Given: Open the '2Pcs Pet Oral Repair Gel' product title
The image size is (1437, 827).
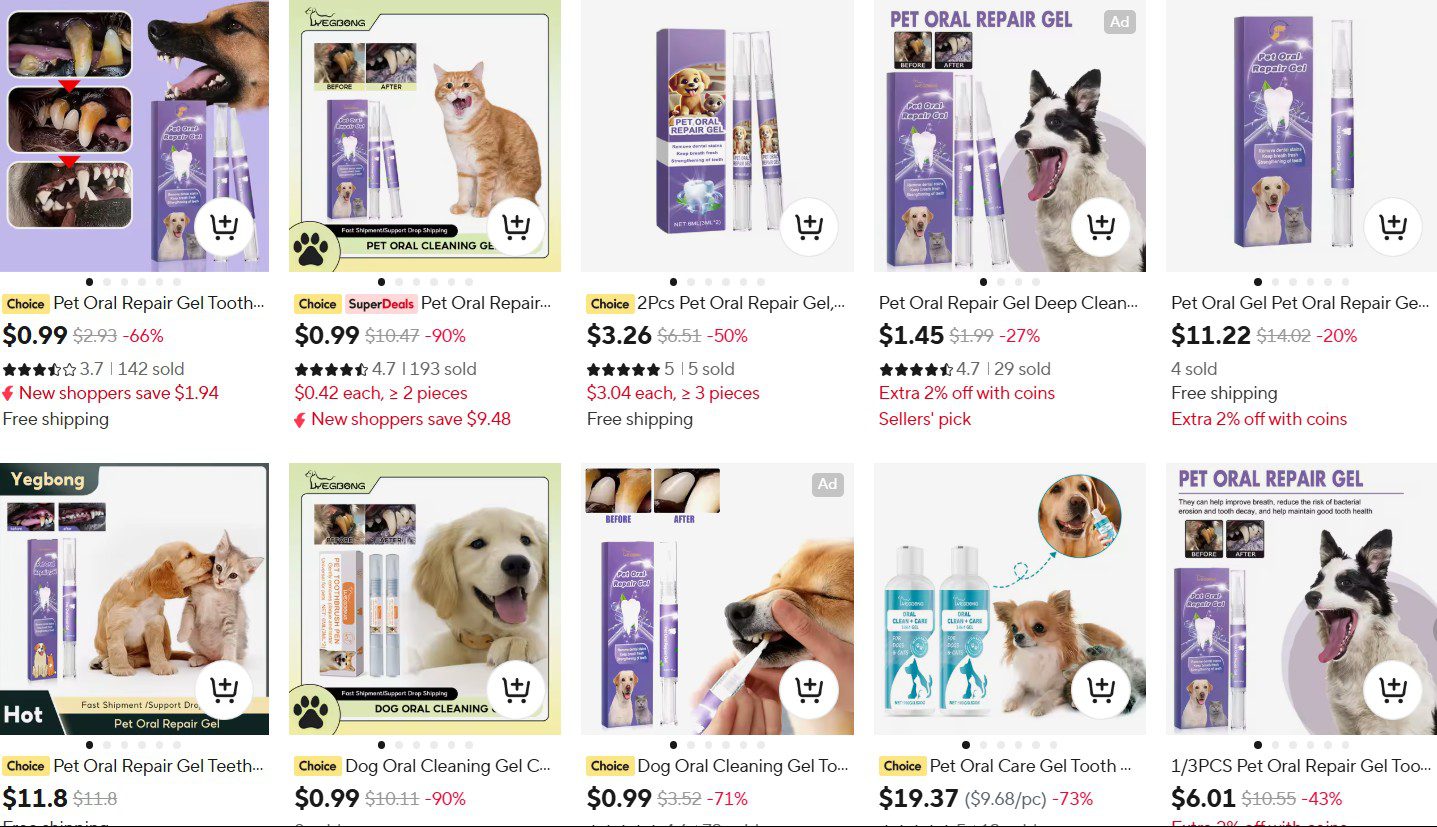Looking at the screenshot, I should pos(742,303).
